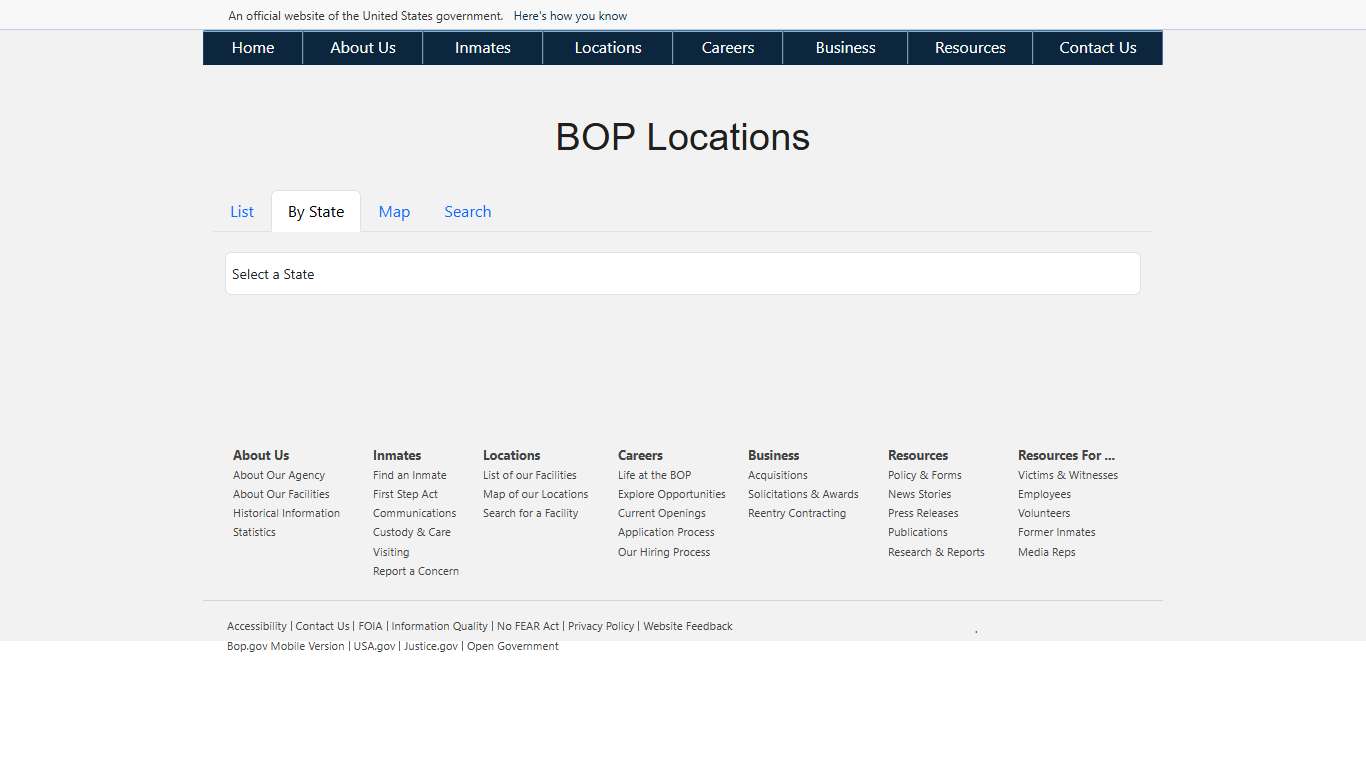Open the Privacy Policy footer link
1366x768 pixels.
click(x=600, y=626)
